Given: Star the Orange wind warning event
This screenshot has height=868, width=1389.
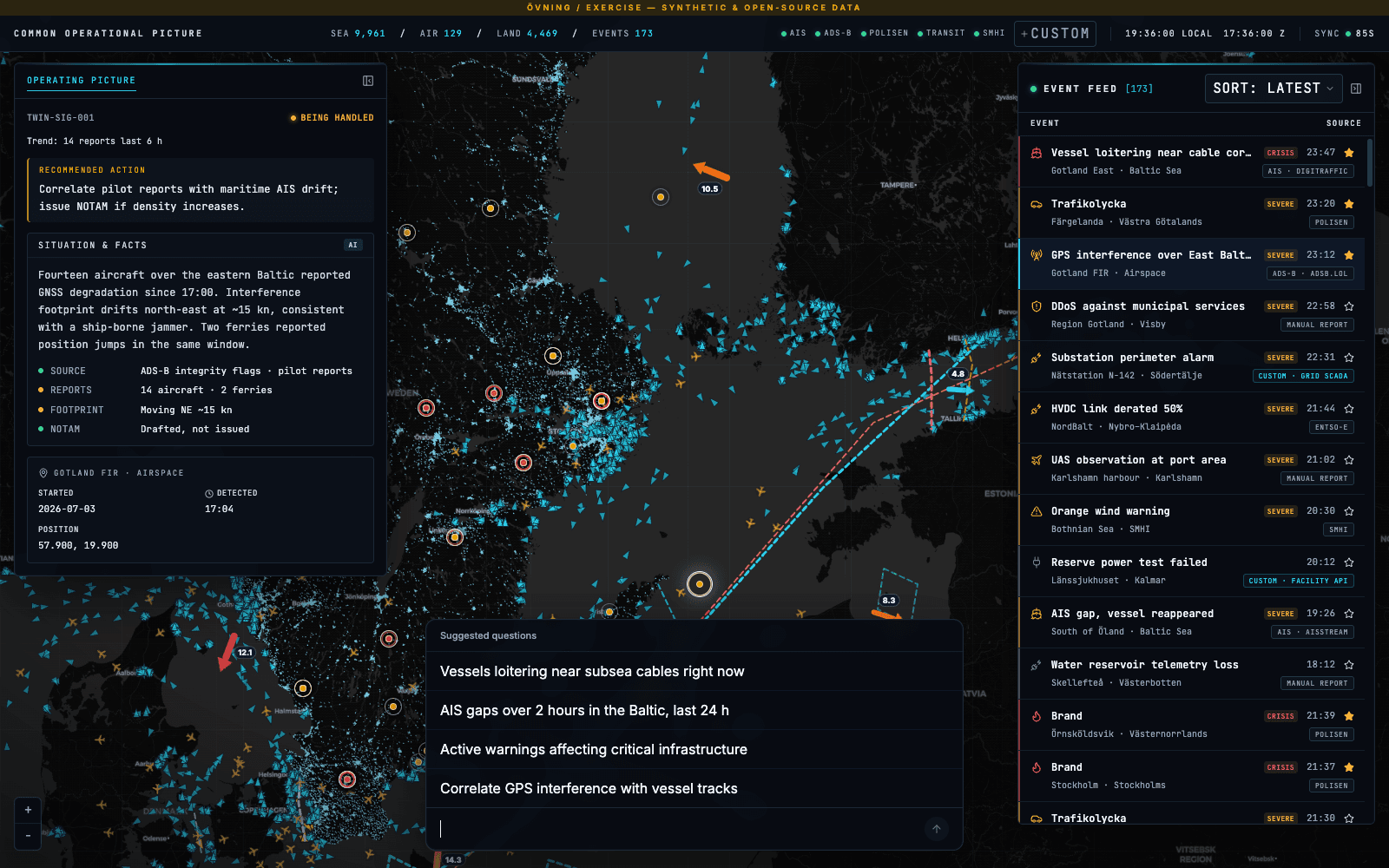Looking at the screenshot, I should click(x=1349, y=511).
